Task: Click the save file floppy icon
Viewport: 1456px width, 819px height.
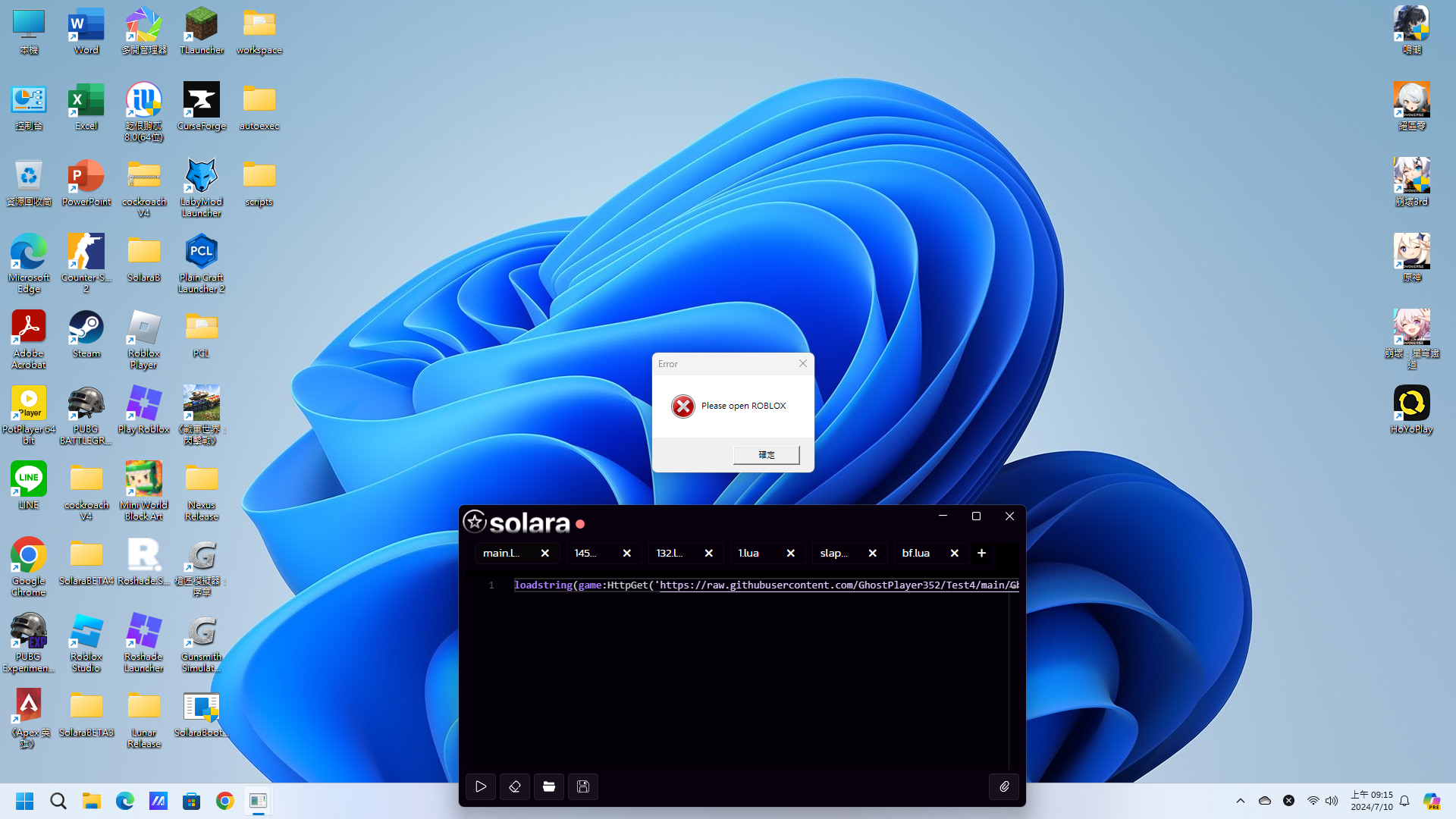Action: click(583, 786)
